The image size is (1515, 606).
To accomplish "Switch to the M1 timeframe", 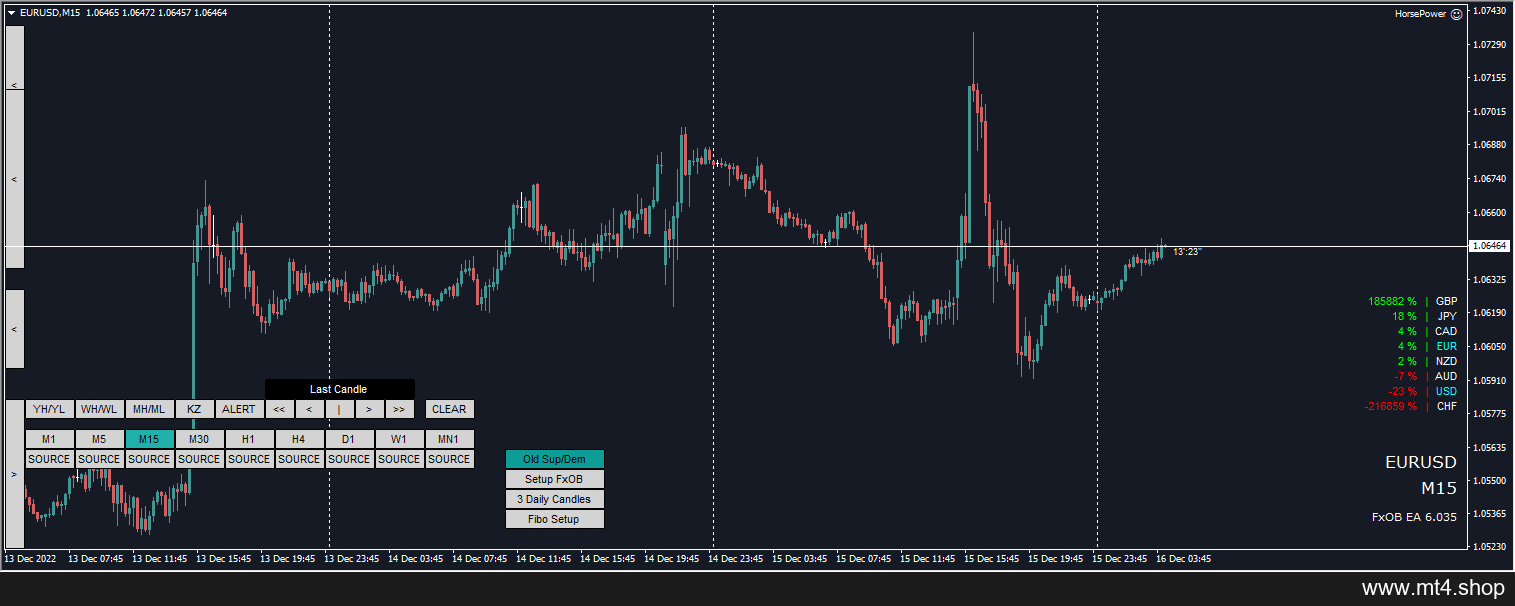I will click(x=50, y=439).
